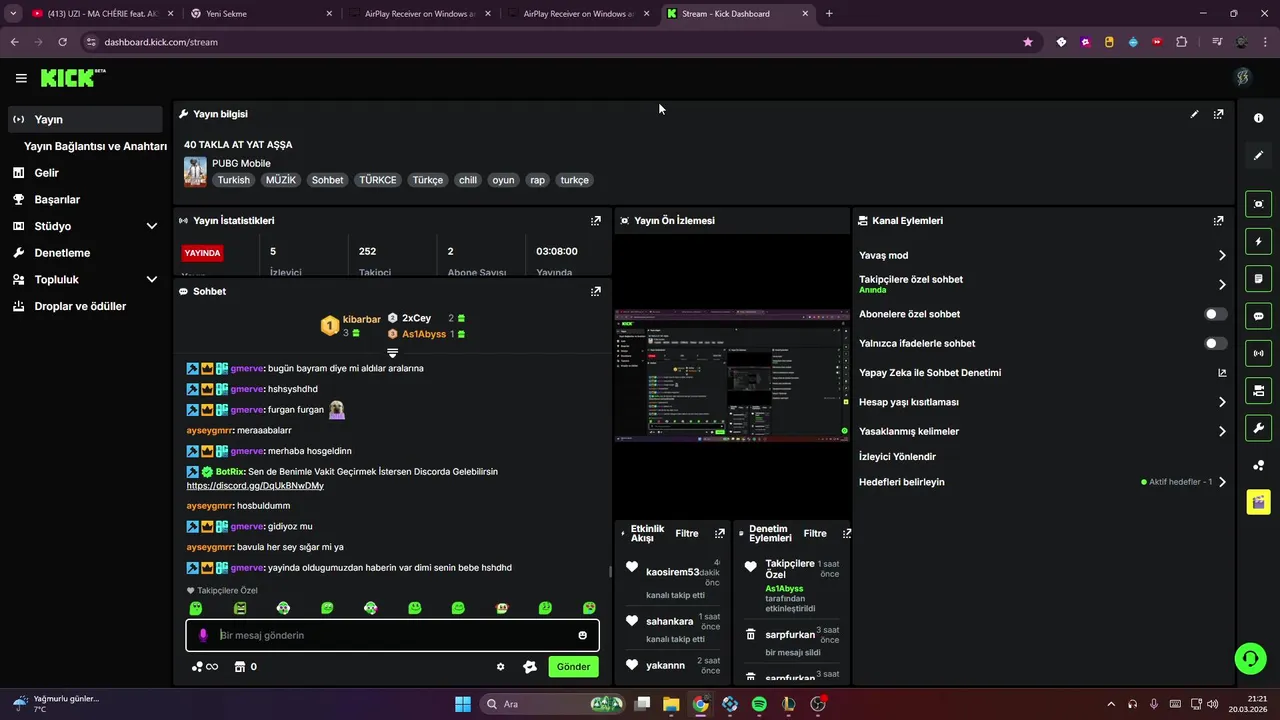1280x720 pixels.
Task: Click the star icon next to Gönder
Action: pos(530,667)
